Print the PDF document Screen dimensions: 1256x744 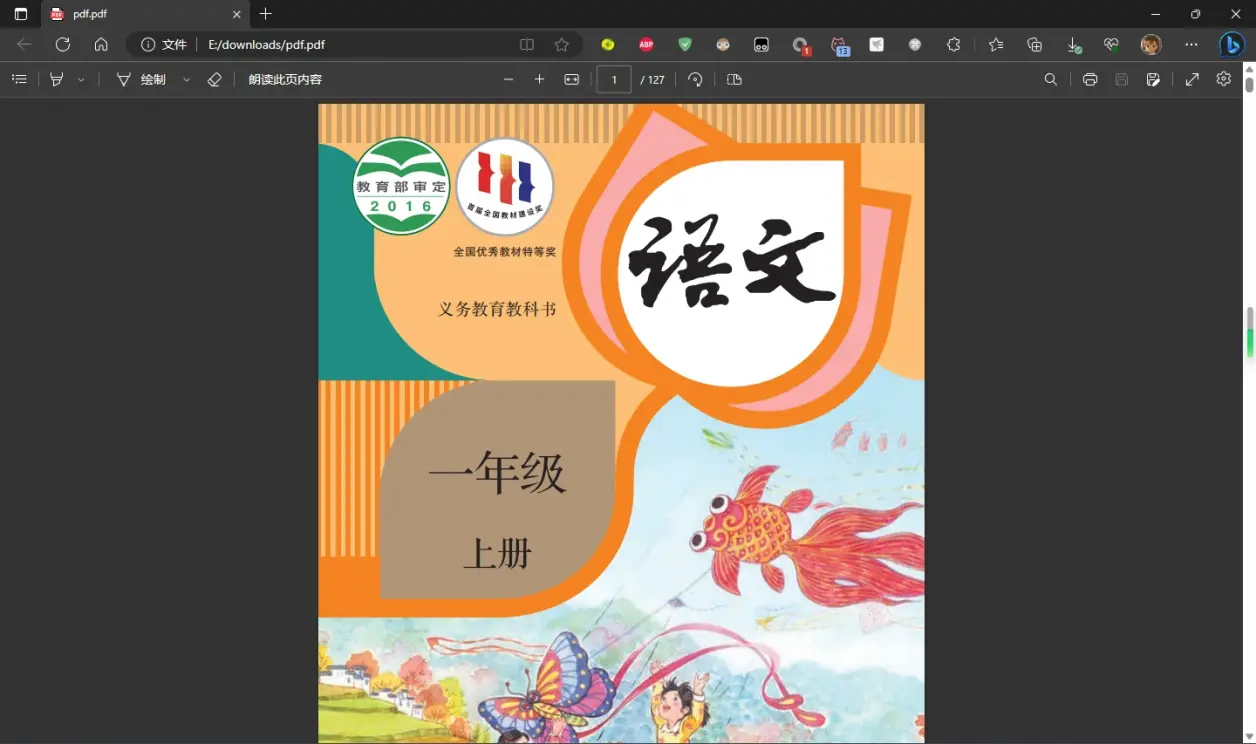pos(1090,79)
